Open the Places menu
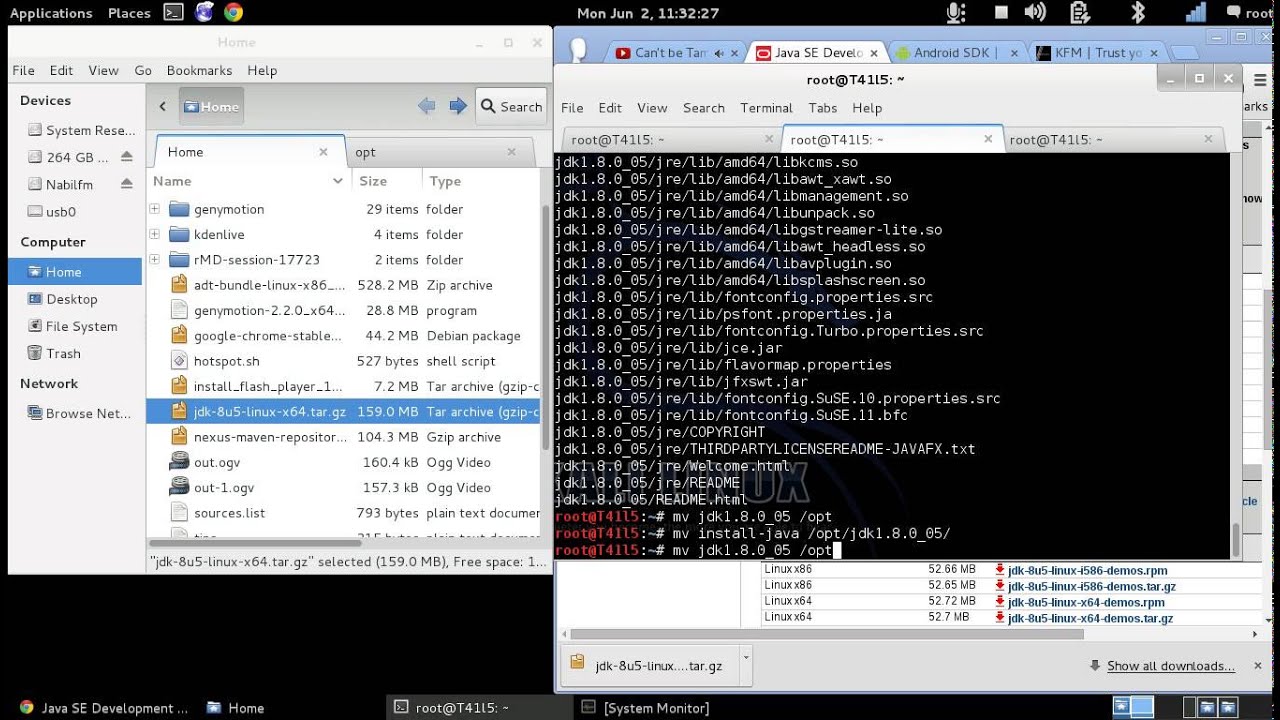The width and height of the screenshot is (1280, 720). 129,13
